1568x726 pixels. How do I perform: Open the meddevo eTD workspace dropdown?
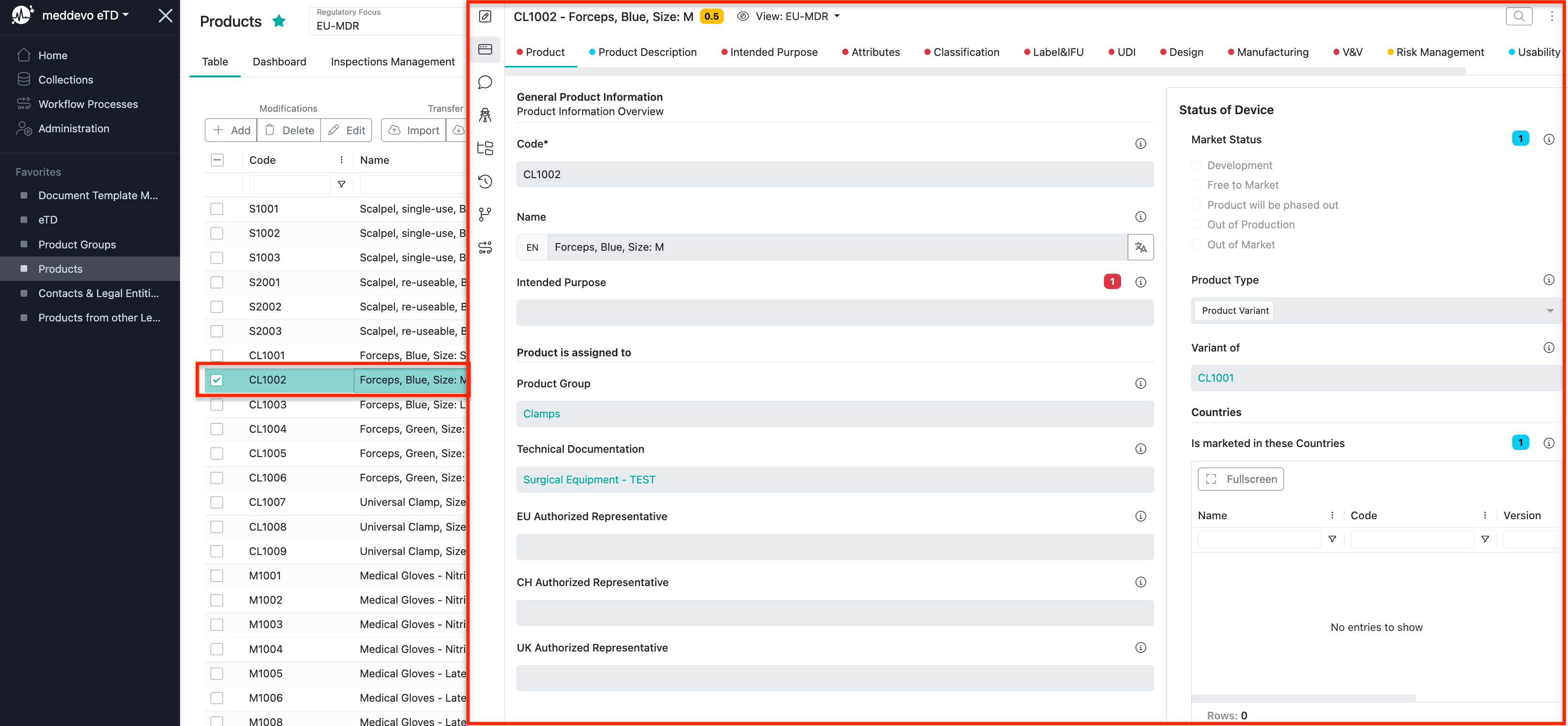(84, 15)
